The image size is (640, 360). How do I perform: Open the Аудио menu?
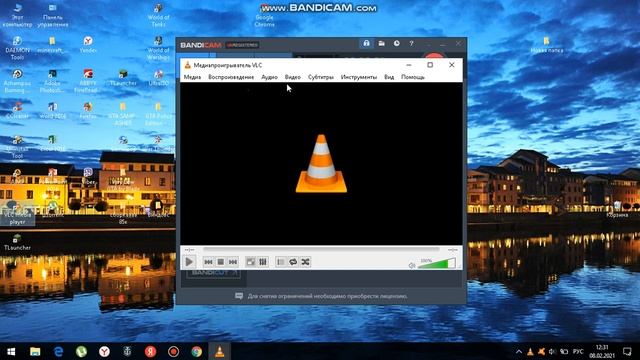click(269, 77)
